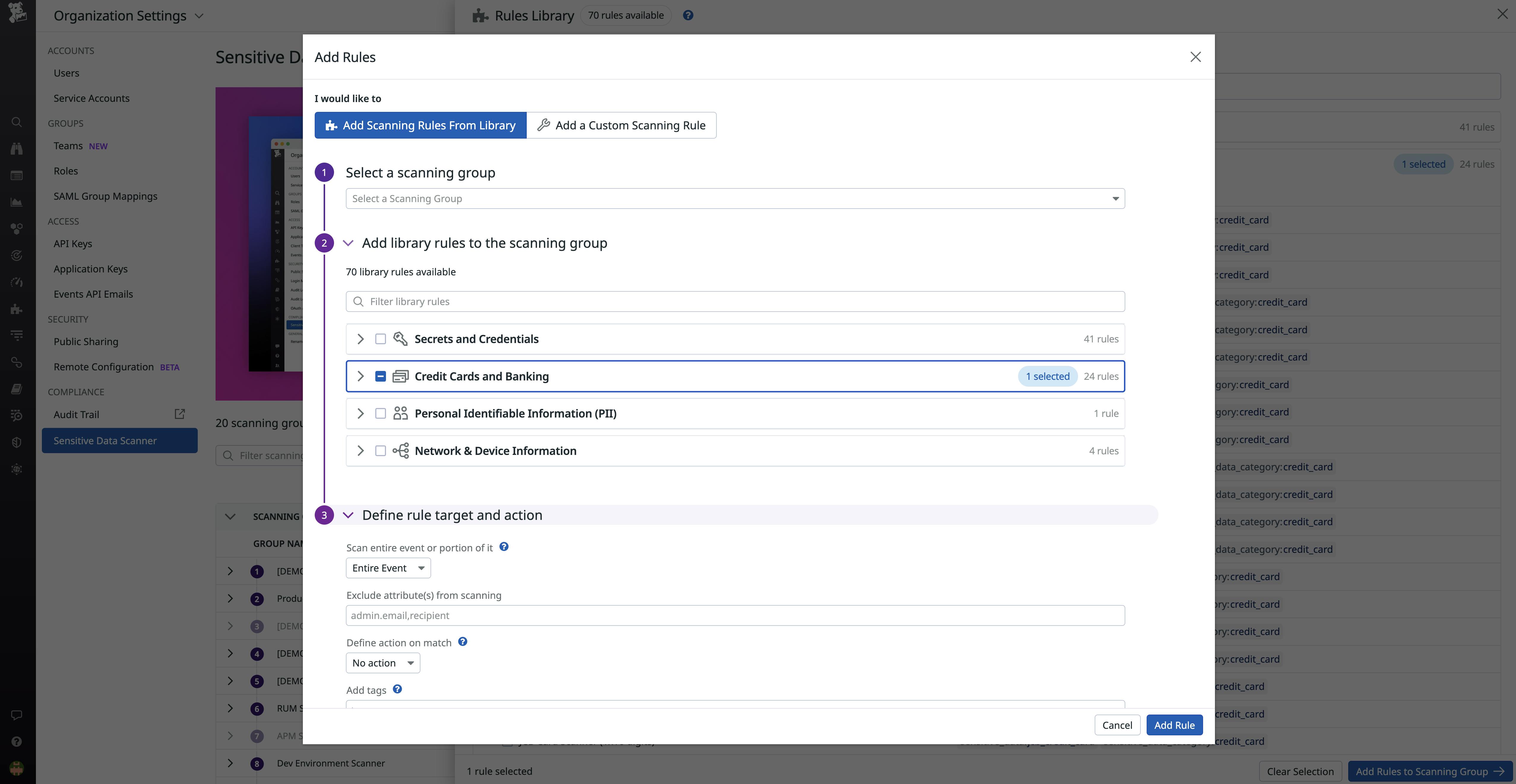Click the Add Rule button

(1174, 725)
